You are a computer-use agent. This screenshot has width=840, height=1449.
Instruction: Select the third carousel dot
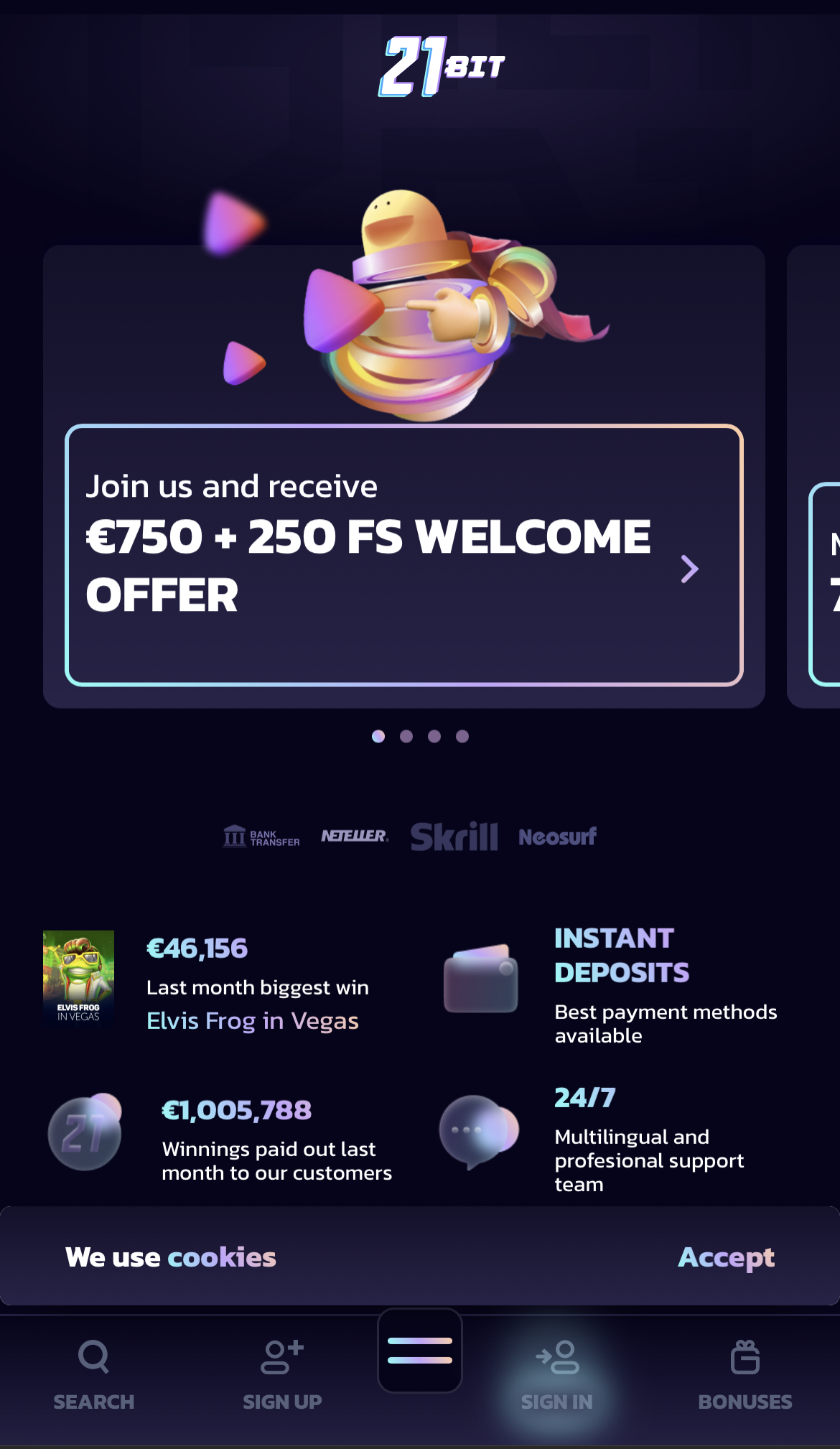(434, 736)
